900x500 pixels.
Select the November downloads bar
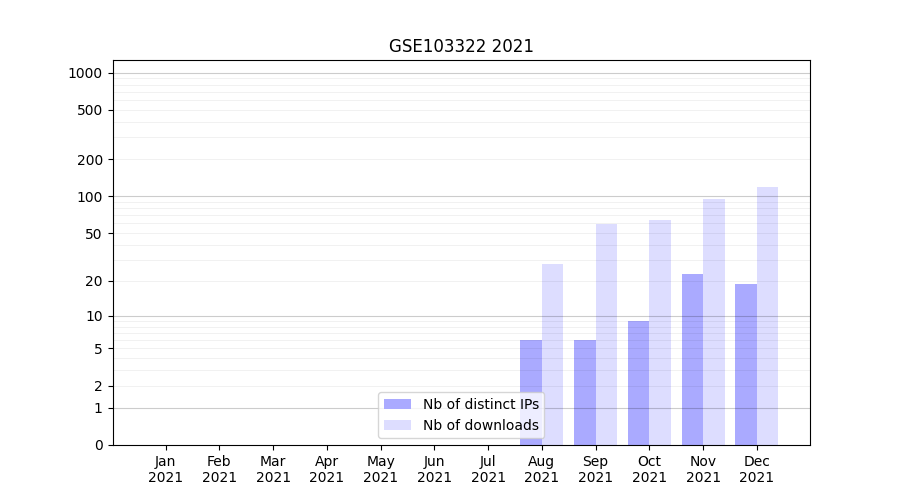[x=714, y=322]
